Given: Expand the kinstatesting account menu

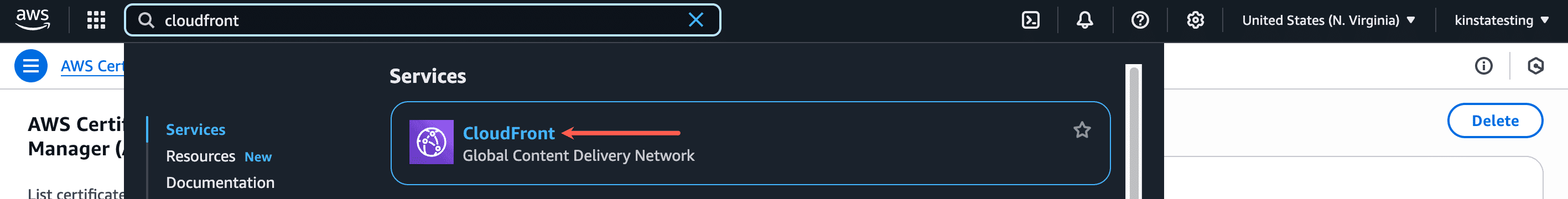Looking at the screenshot, I should [1502, 20].
